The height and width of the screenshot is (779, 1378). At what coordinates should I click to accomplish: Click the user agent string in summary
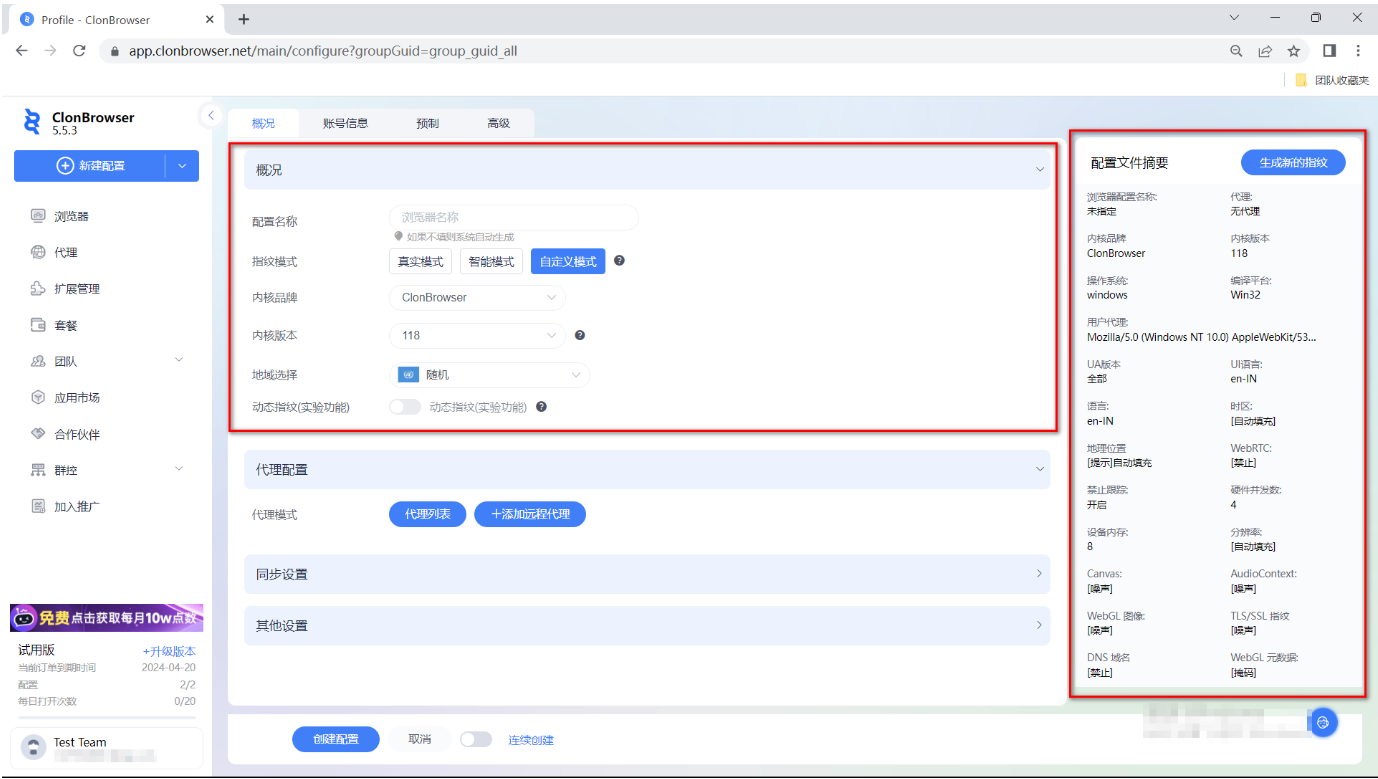pyautogui.click(x=1202, y=337)
